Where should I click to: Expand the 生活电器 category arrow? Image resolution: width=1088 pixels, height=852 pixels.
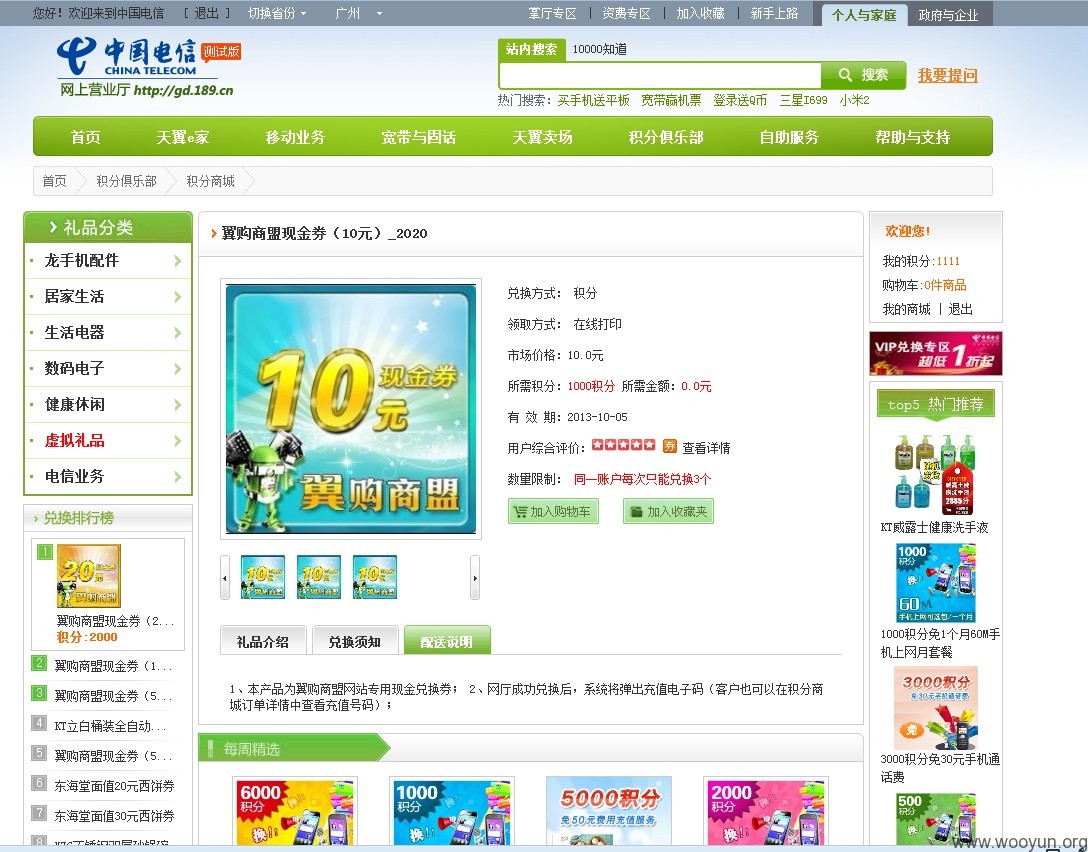click(x=178, y=333)
